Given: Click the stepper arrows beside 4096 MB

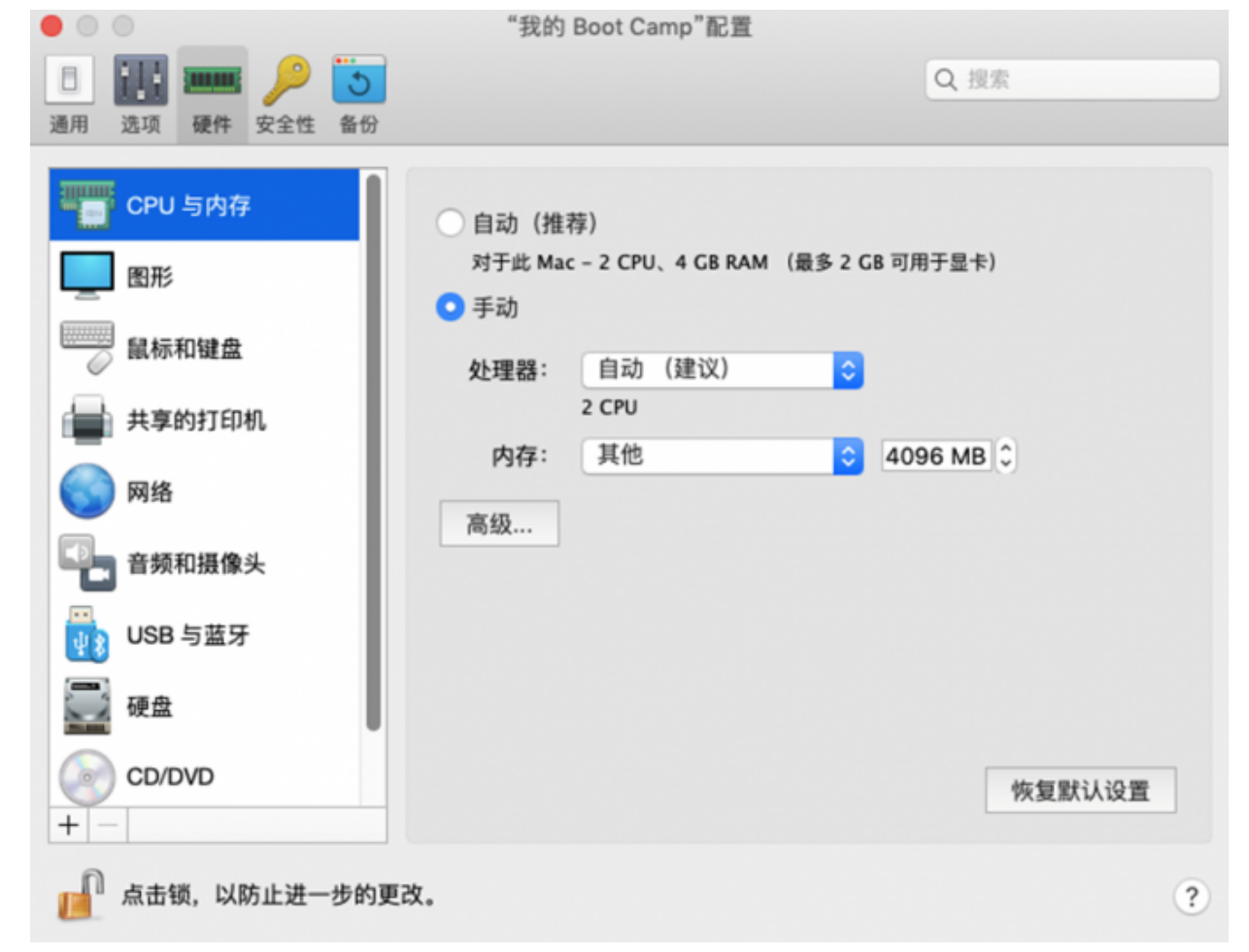Looking at the screenshot, I should 1006,456.
